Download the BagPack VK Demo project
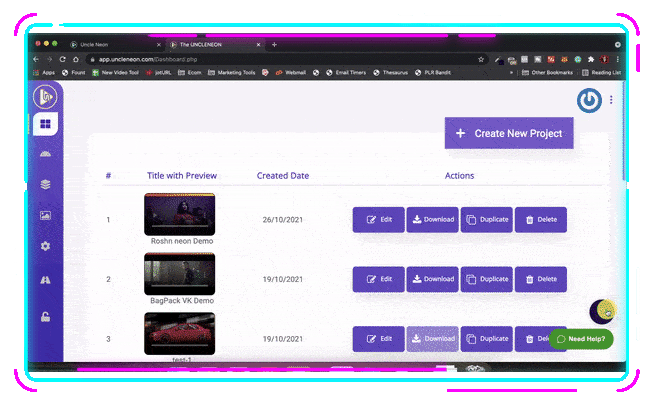The height and width of the screenshot is (411, 654). tap(433, 279)
